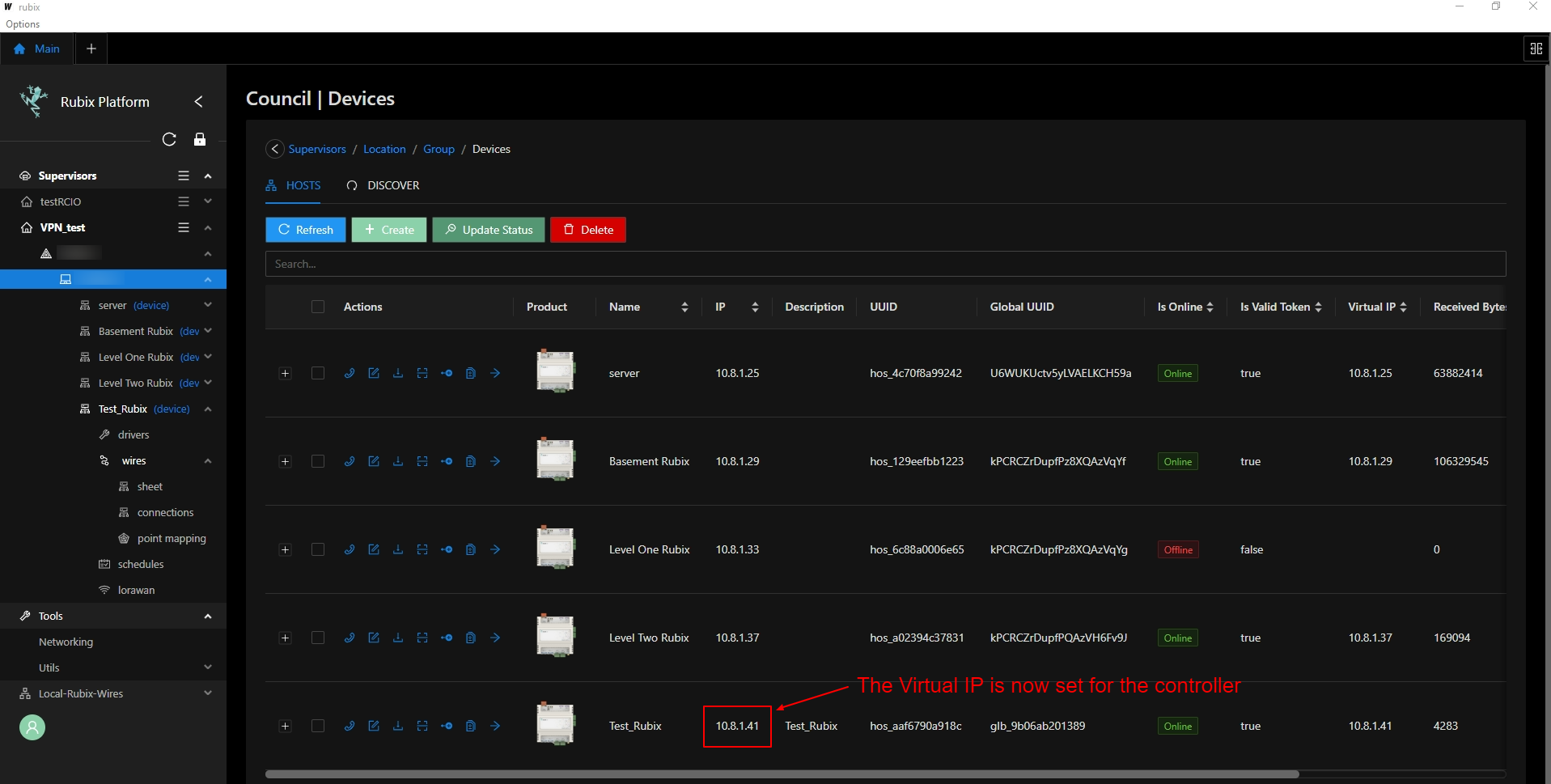The width and height of the screenshot is (1551, 784).
Task: Expand the Basement Rubix row details
Action: (x=285, y=461)
